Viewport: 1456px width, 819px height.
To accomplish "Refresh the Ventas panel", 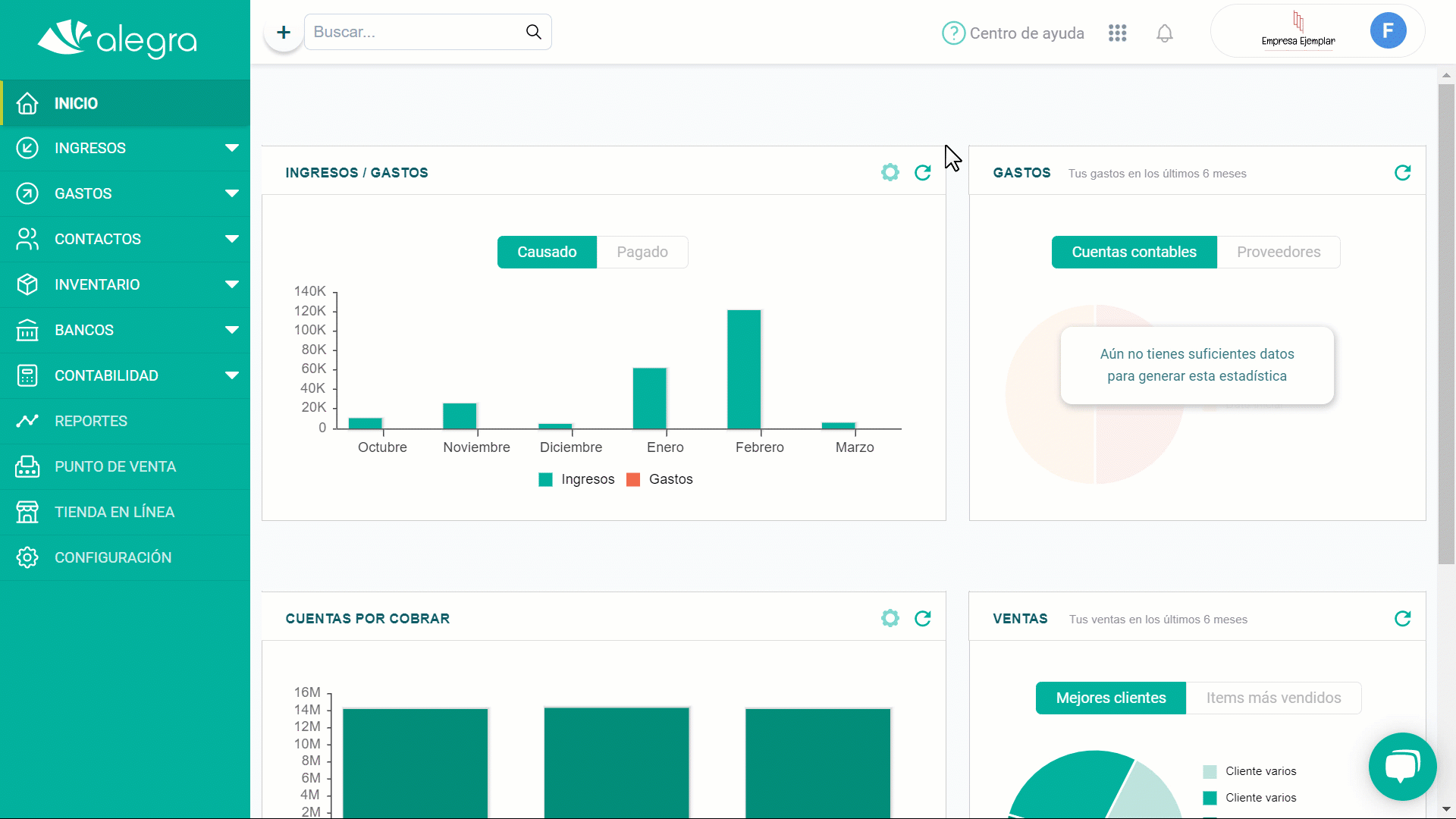I will 1403,618.
